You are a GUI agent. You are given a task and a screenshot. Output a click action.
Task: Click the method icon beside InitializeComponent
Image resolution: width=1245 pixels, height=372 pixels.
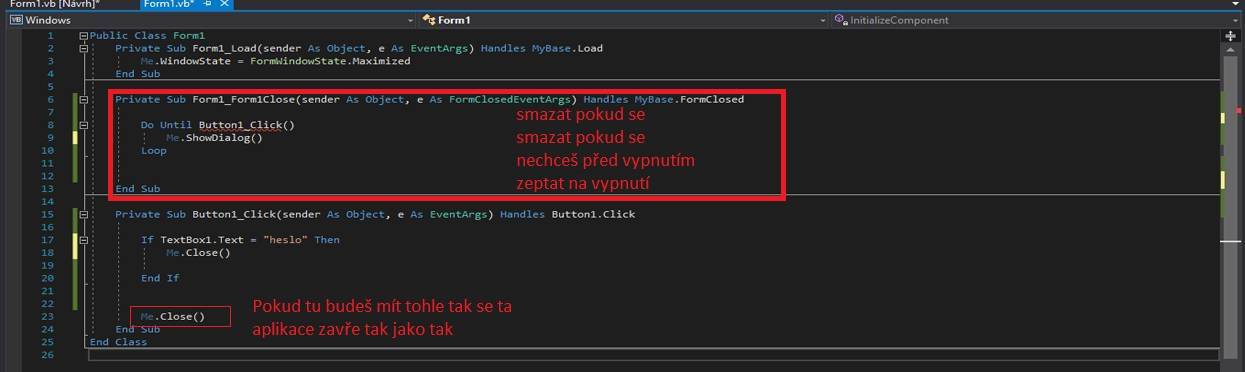pos(840,20)
